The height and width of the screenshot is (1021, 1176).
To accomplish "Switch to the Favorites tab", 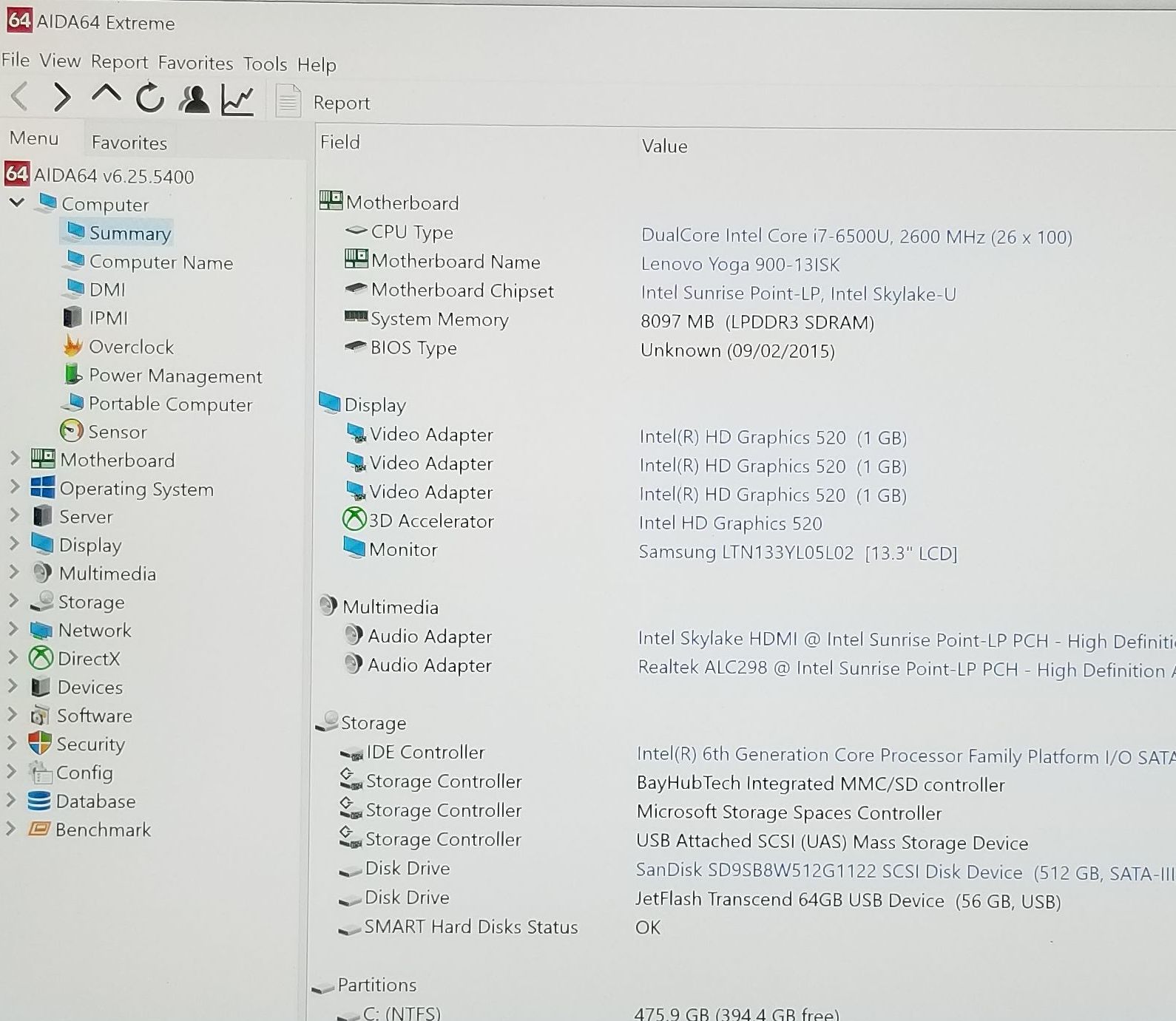I will [x=129, y=143].
